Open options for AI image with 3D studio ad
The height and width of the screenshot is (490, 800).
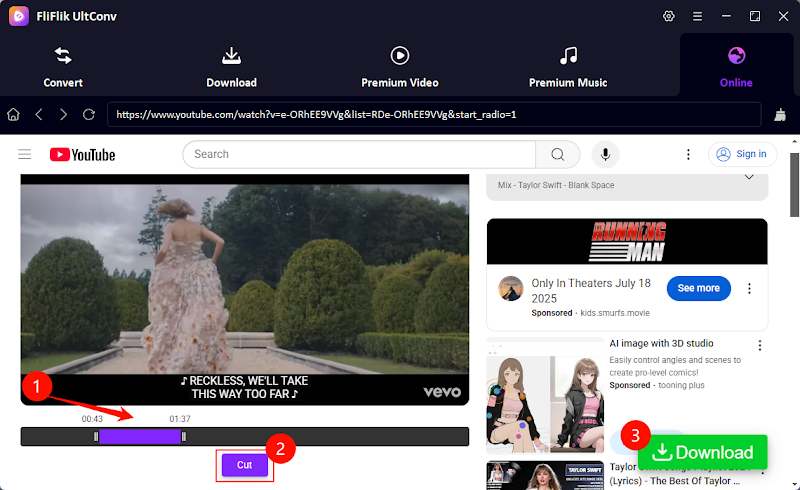(x=760, y=346)
